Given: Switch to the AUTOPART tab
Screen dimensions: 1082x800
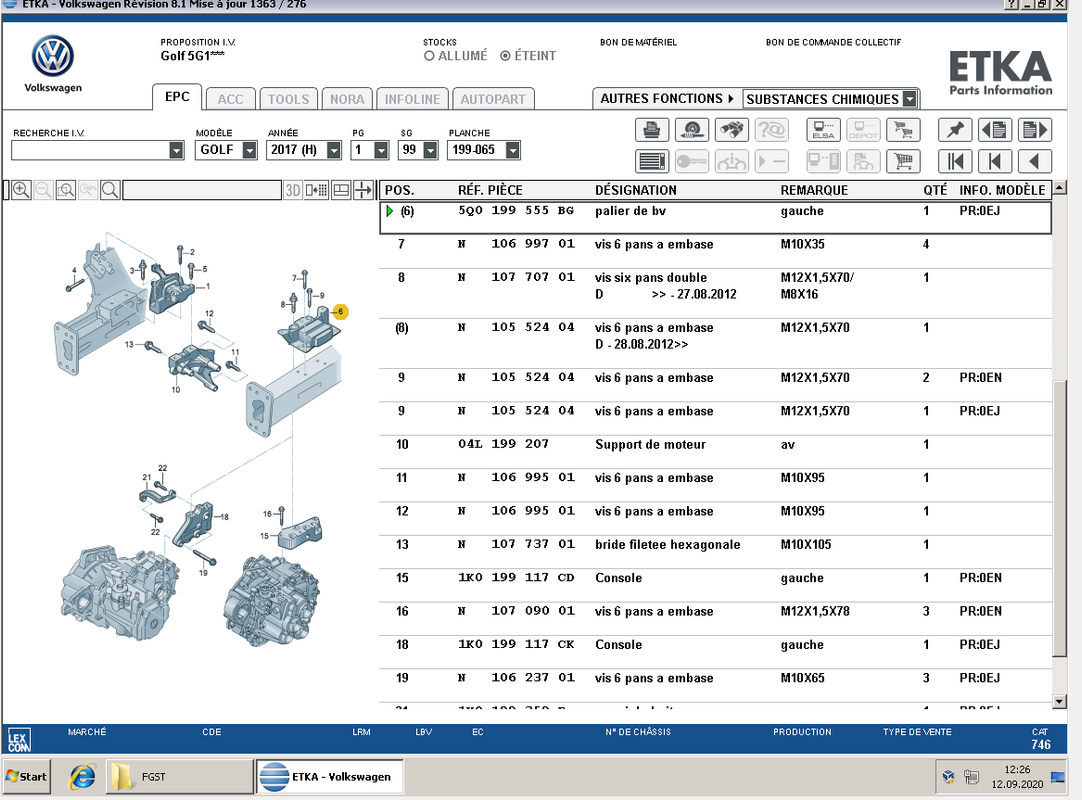Looking at the screenshot, I should 493,99.
